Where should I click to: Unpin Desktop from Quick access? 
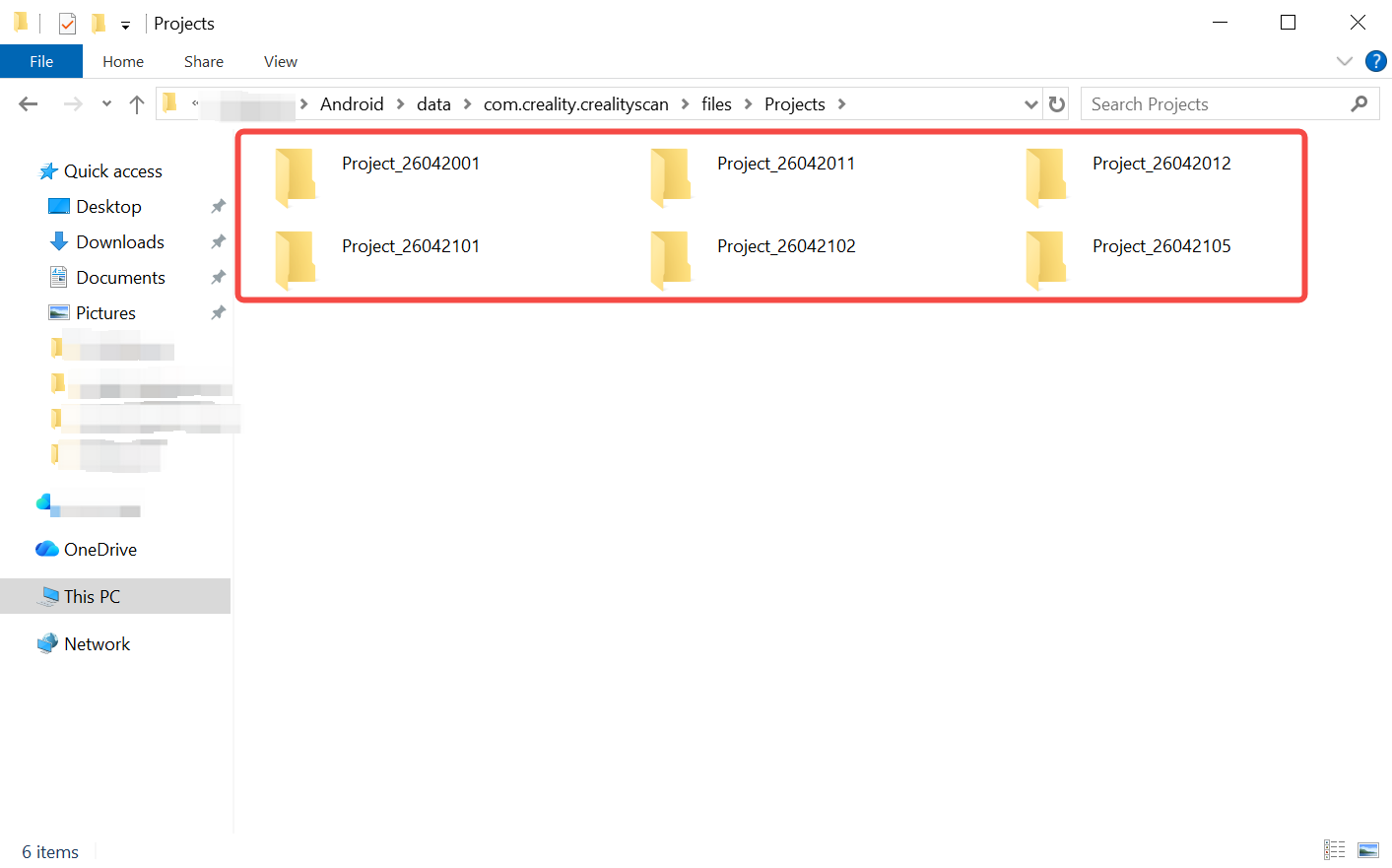[218, 207]
